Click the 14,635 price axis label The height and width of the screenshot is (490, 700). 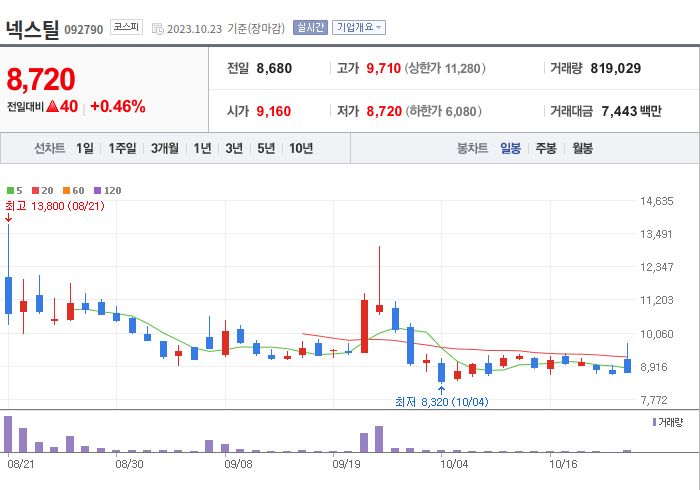[x=656, y=201]
